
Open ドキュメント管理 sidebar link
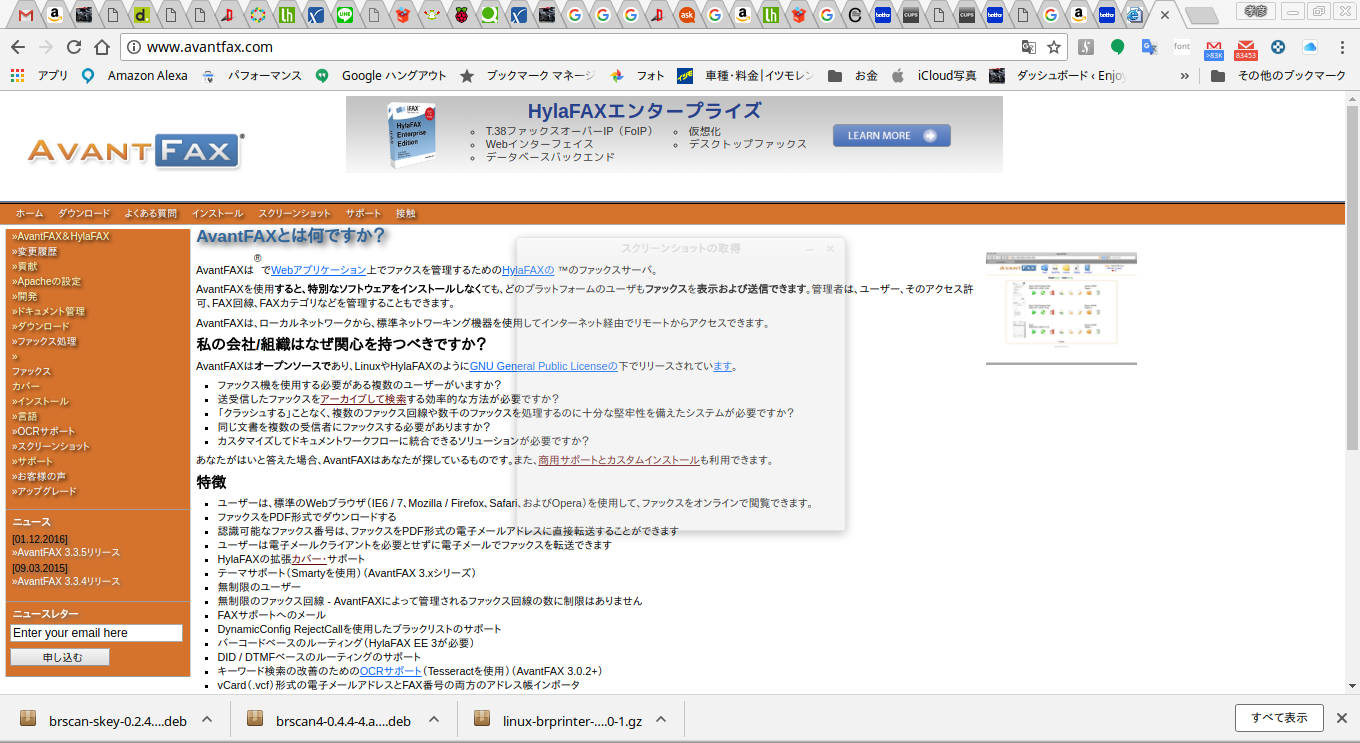[x=49, y=312]
